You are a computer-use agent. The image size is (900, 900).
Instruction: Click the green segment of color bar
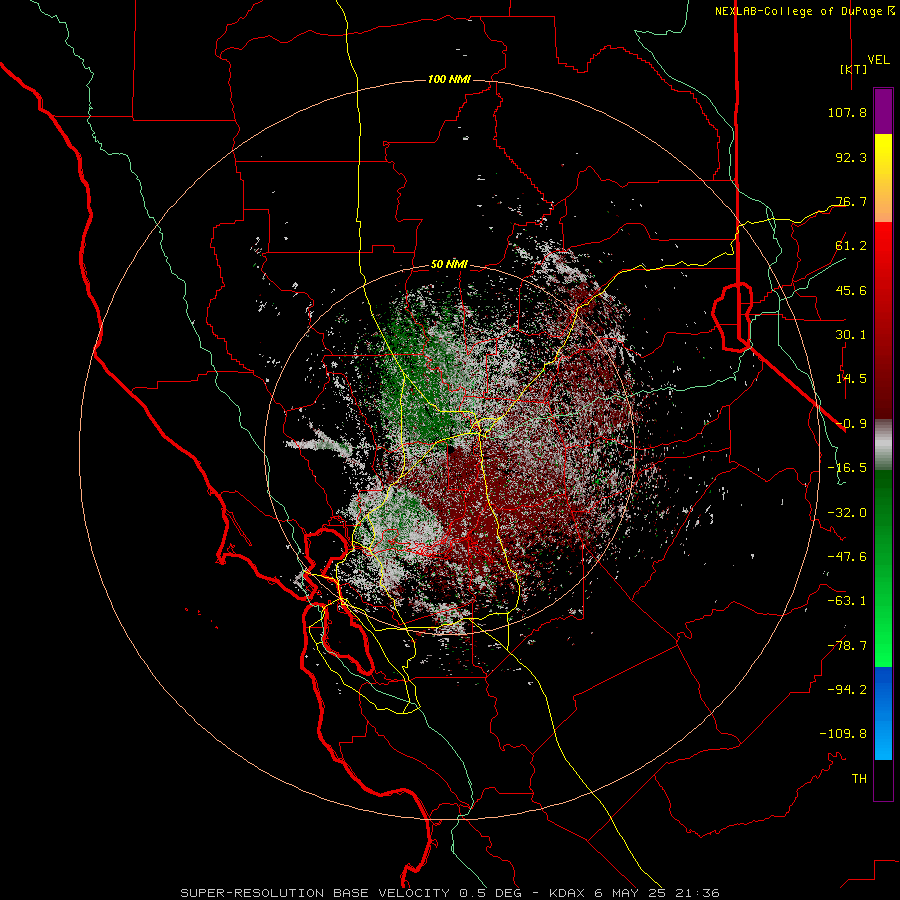(x=883, y=568)
